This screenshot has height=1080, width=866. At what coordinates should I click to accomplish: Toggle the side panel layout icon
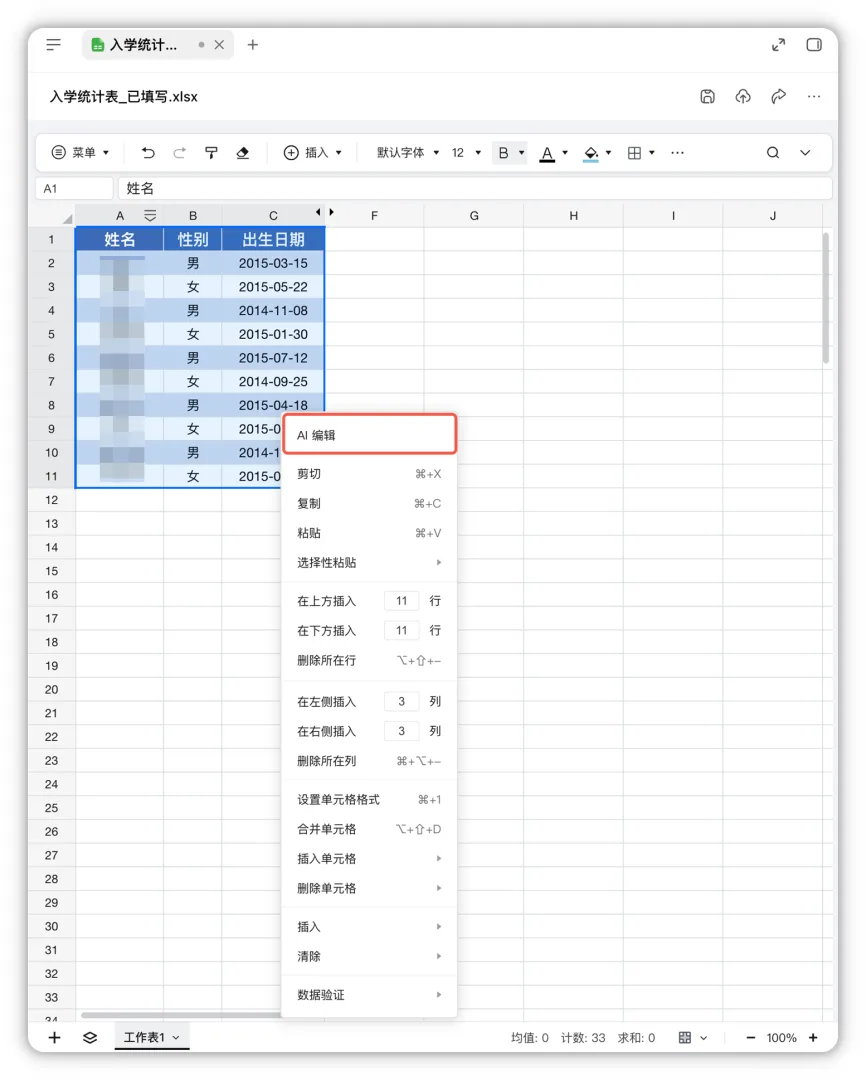click(x=814, y=45)
